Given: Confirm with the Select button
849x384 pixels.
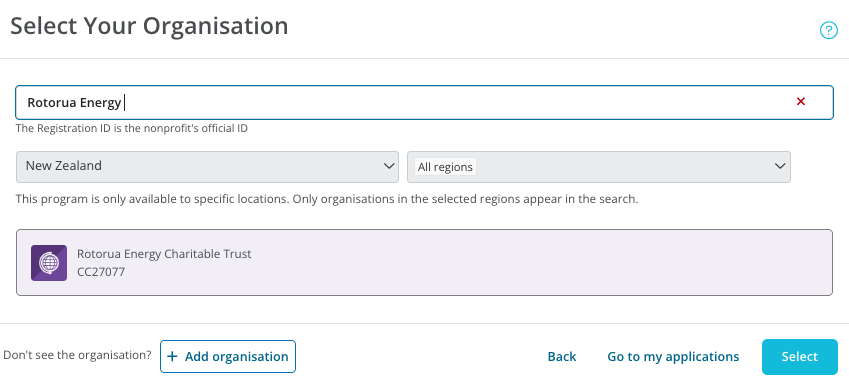Looking at the screenshot, I should click(800, 356).
